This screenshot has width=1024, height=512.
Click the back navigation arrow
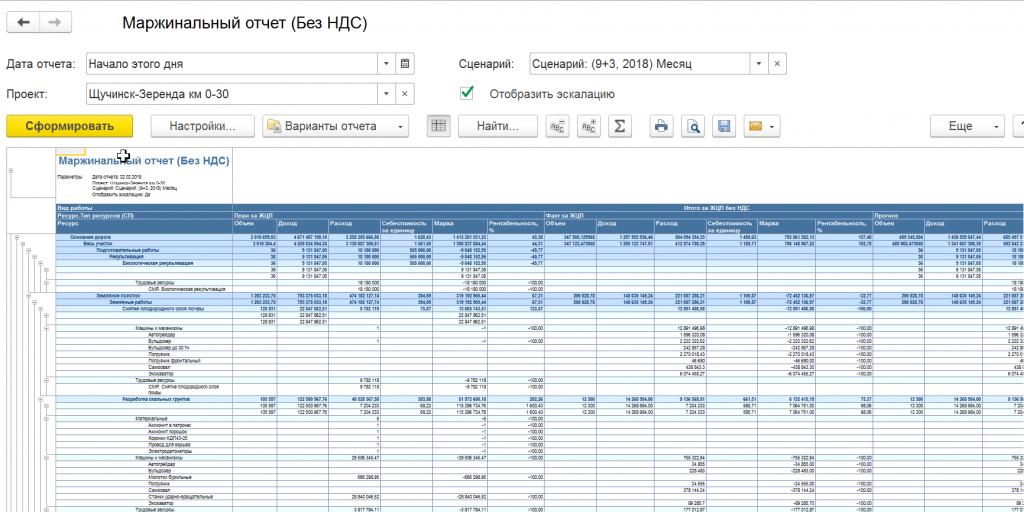[23, 22]
